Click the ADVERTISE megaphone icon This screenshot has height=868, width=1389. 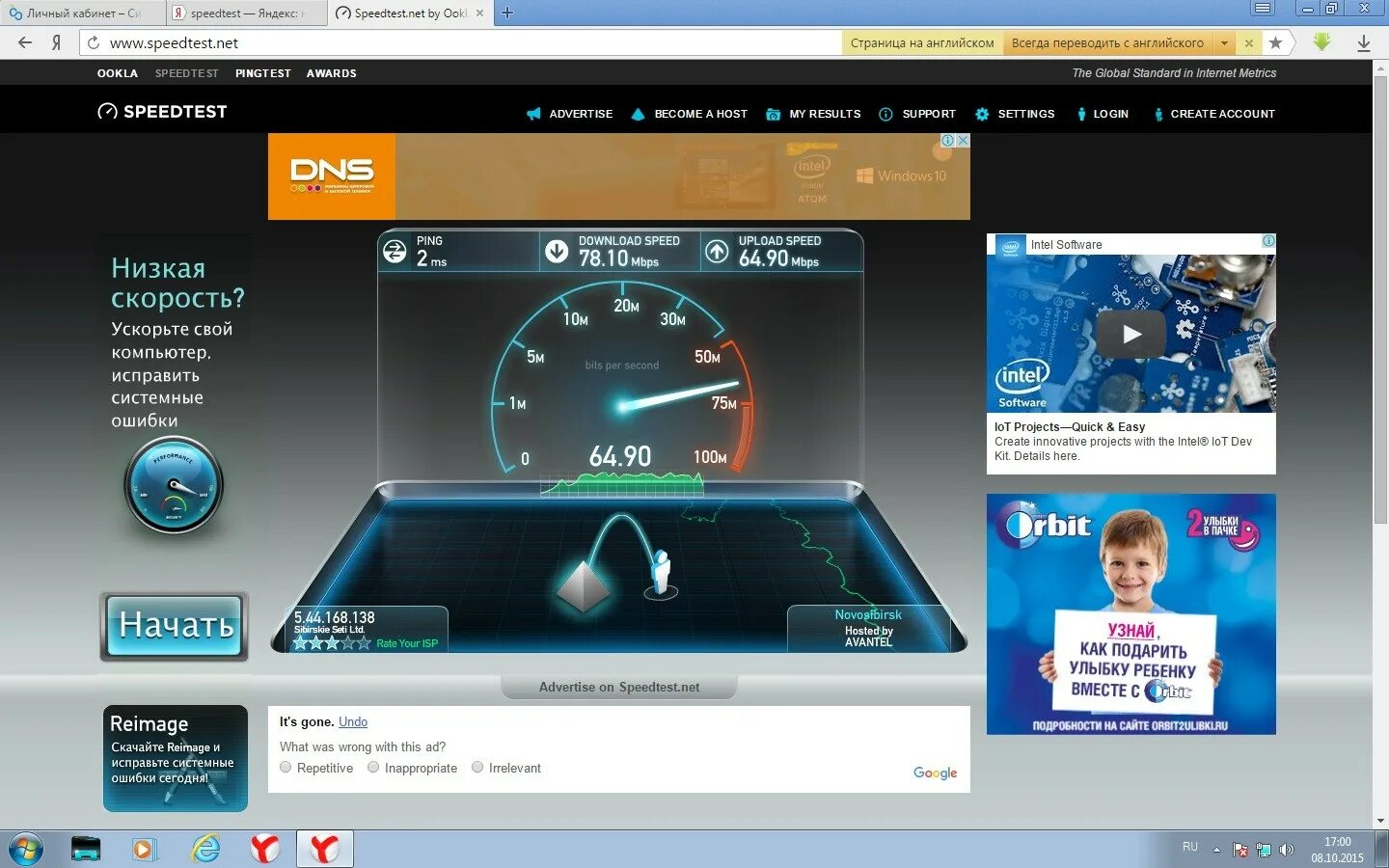pos(533,114)
